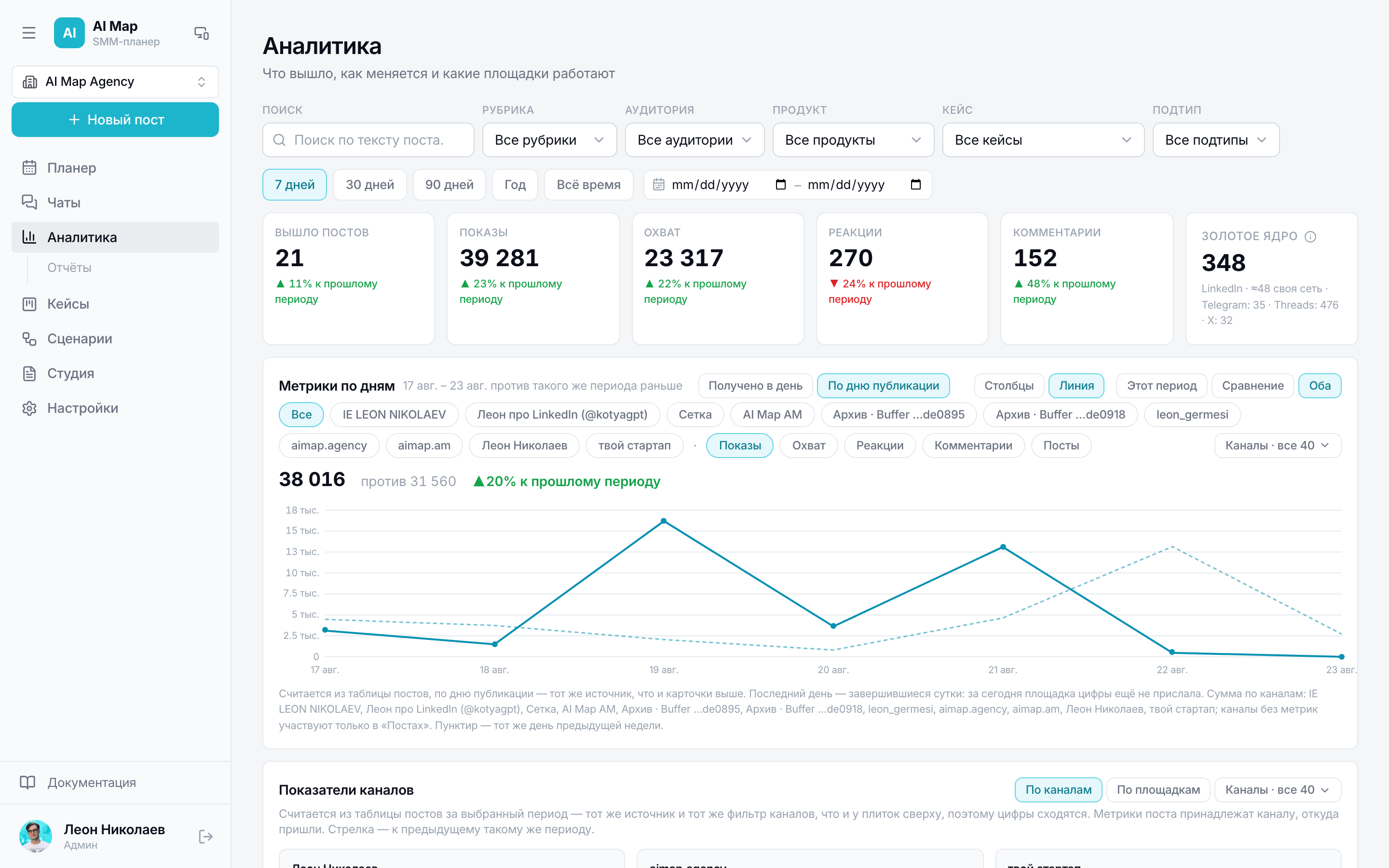The image size is (1389, 868).
Task: Select the Оба comparison mode
Action: click(x=1320, y=386)
